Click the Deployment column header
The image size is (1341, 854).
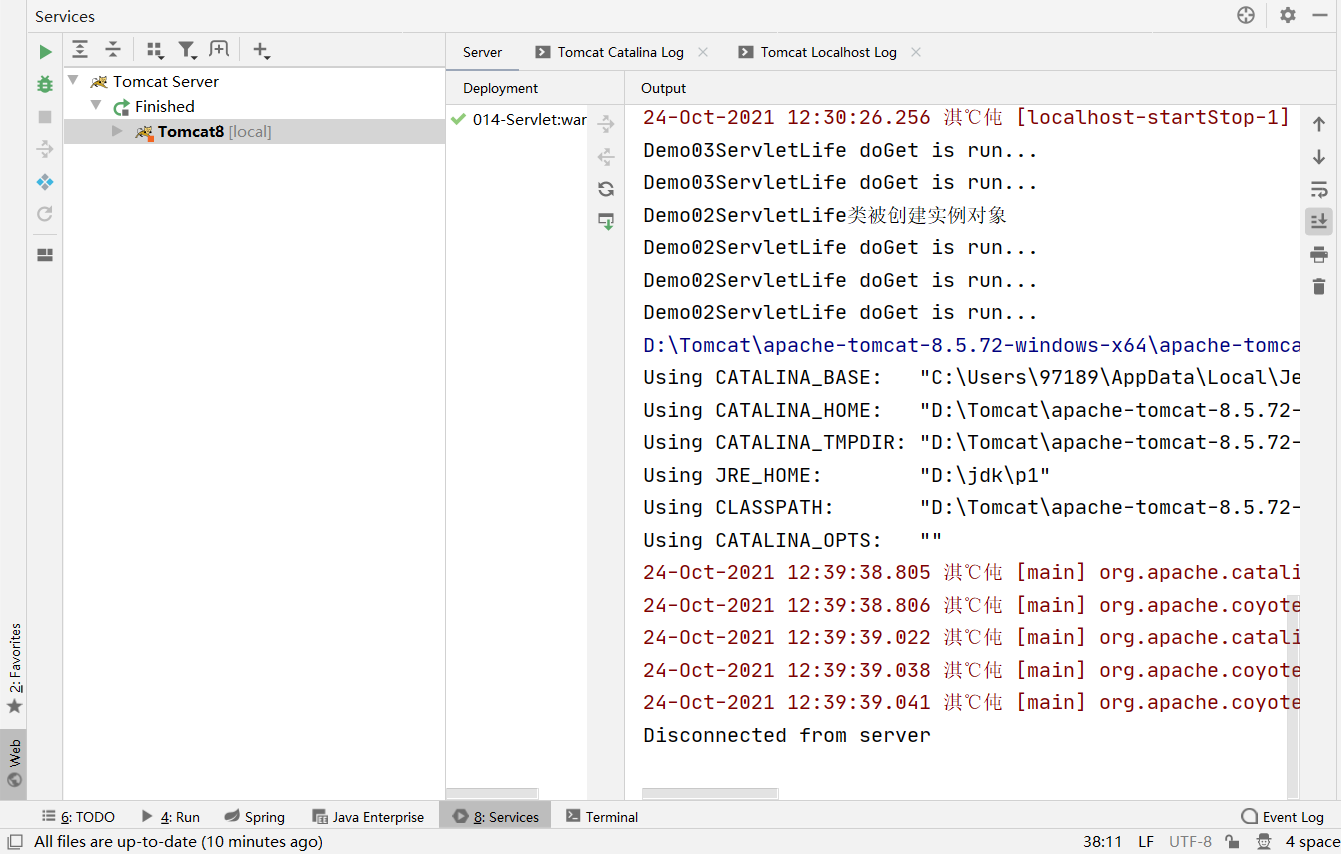coord(500,88)
